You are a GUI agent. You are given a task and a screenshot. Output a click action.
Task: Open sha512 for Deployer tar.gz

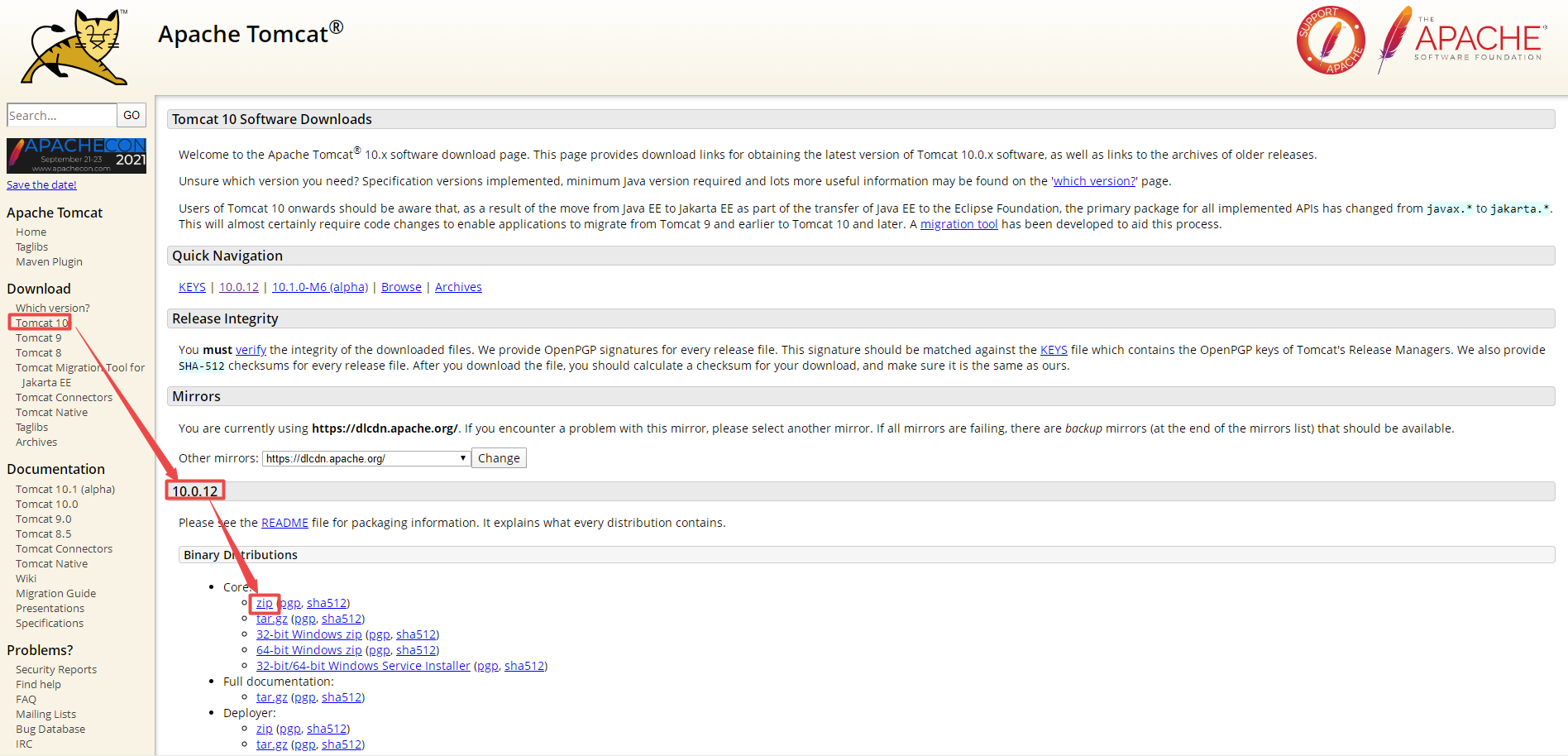[342, 744]
